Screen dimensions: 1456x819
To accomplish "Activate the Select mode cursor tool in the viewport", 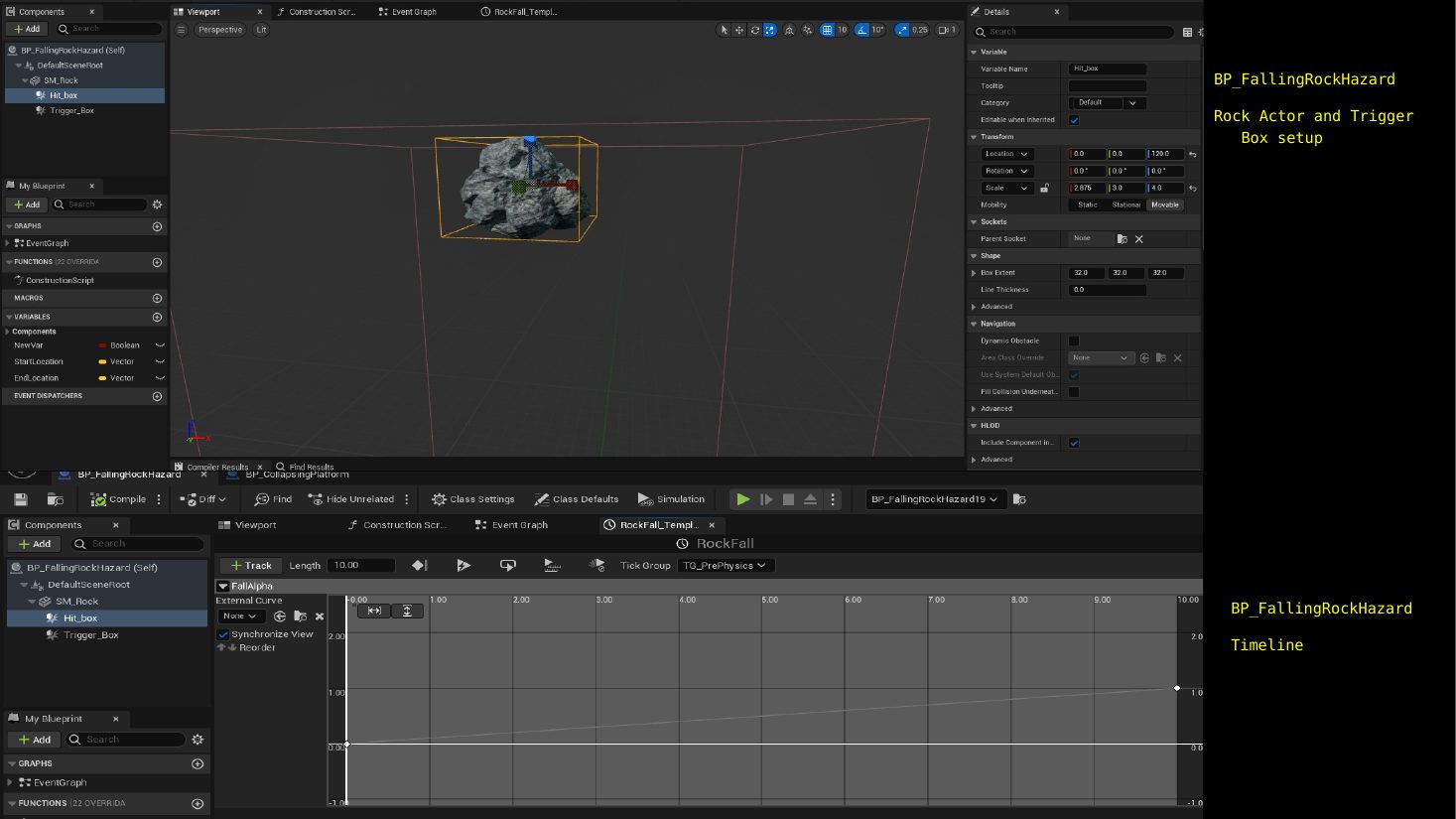I will pyautogui.click(x=724, y=30).
